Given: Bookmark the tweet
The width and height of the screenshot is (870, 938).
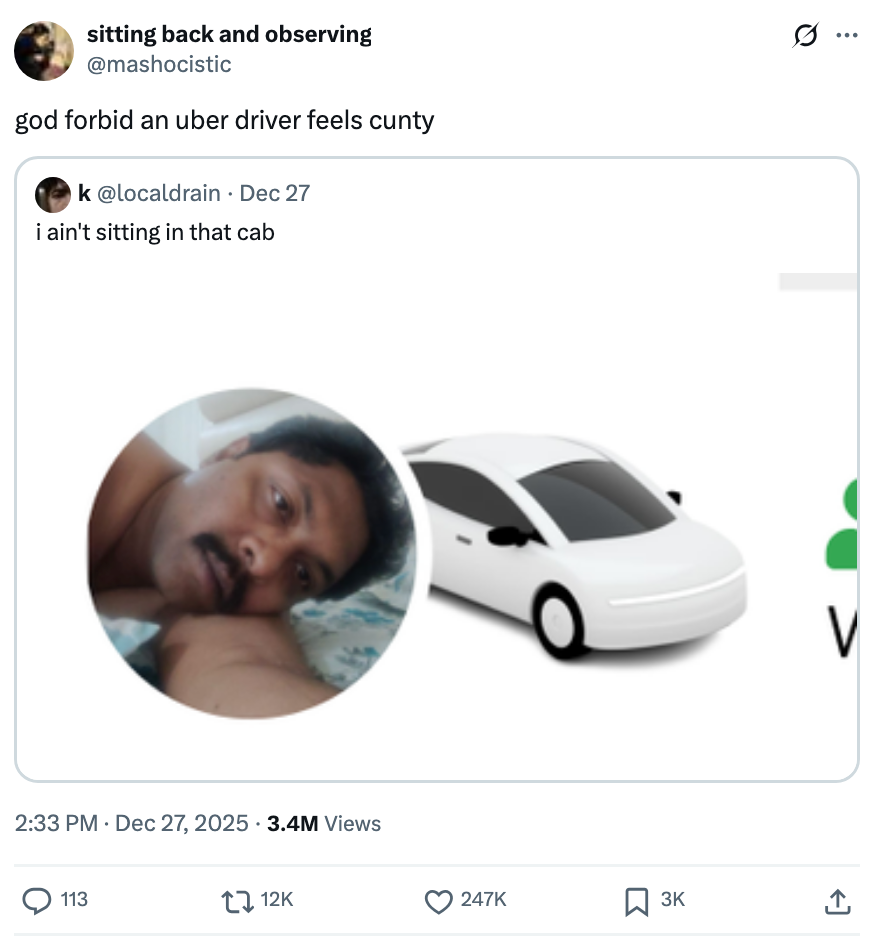Looking at the screenshot, I should pos(635,901).
